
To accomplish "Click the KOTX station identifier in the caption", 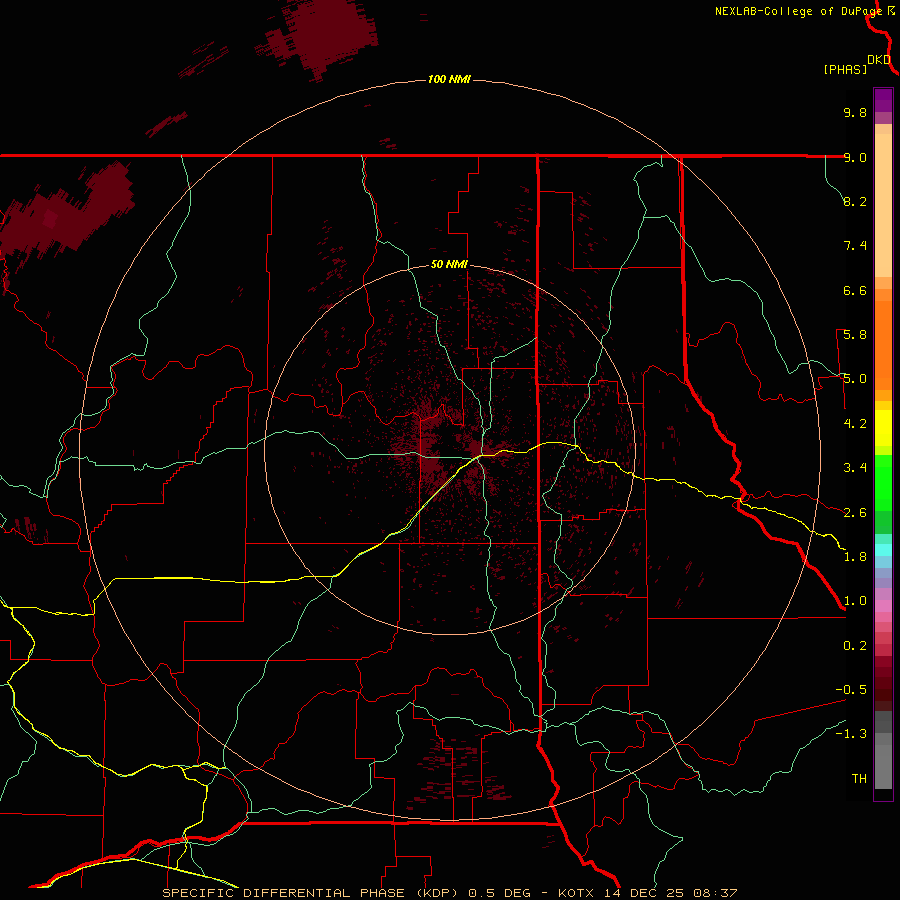I will 576,893.
